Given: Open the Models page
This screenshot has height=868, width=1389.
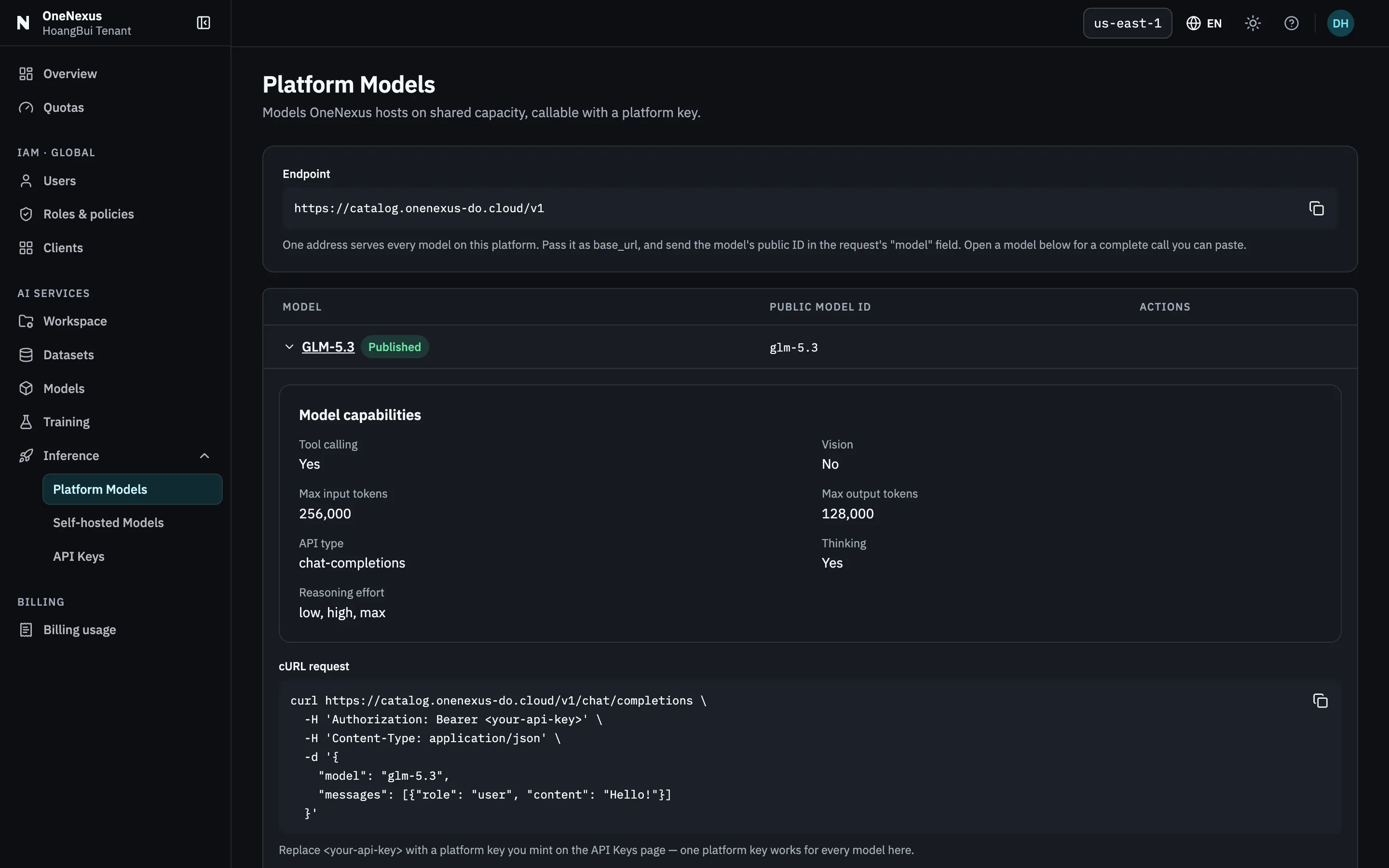Looking at the screenshot, I should click(x=64, y=389).
